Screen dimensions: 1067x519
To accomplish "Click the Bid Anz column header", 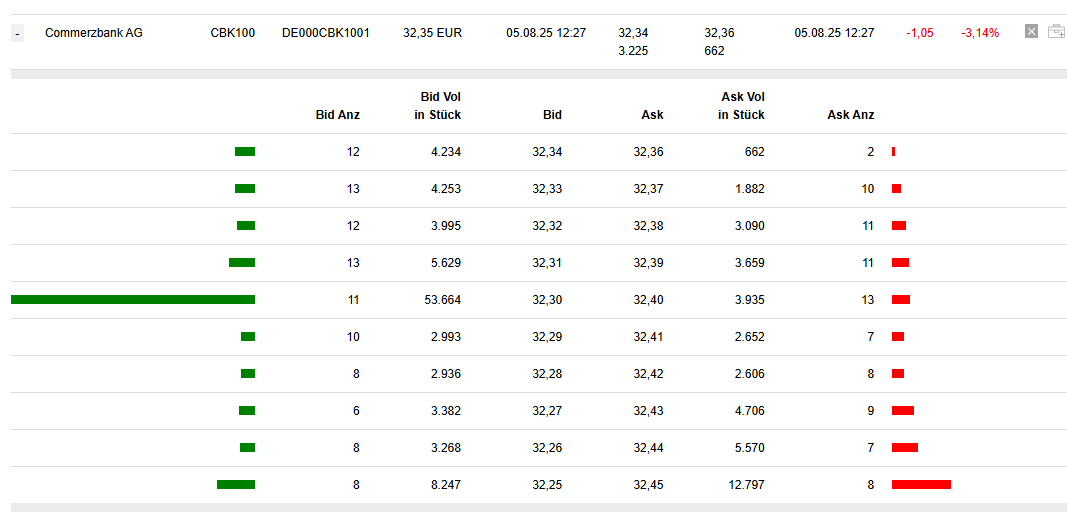I will [x=337, y=115].
